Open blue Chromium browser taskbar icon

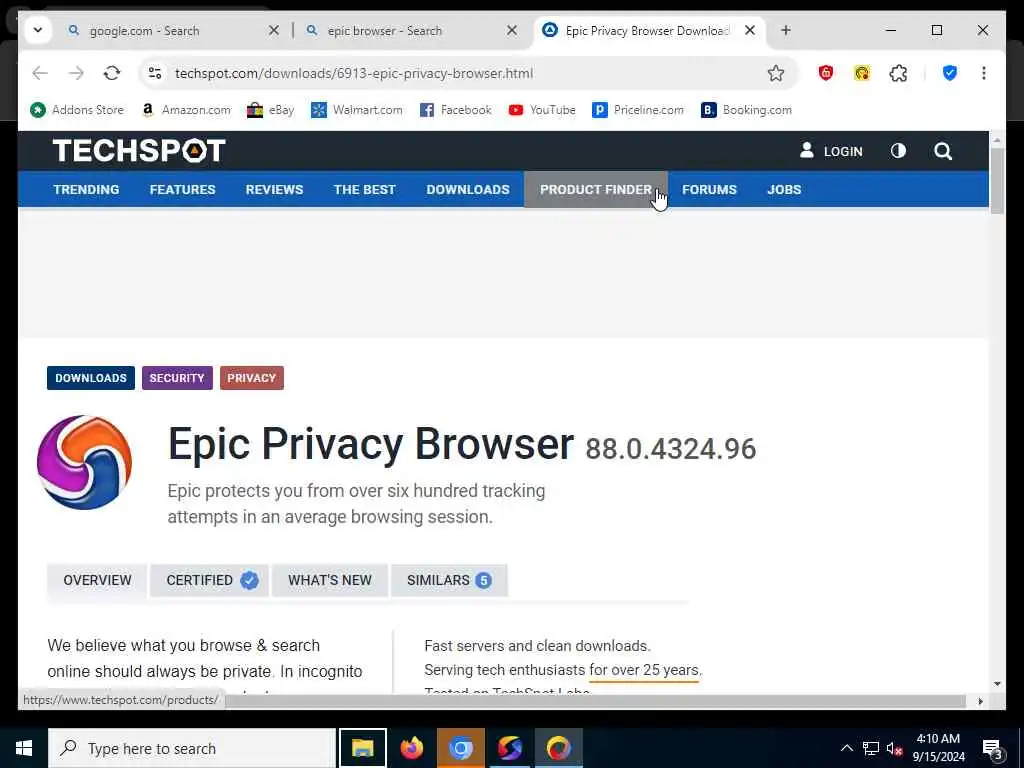tap(460, 748)
